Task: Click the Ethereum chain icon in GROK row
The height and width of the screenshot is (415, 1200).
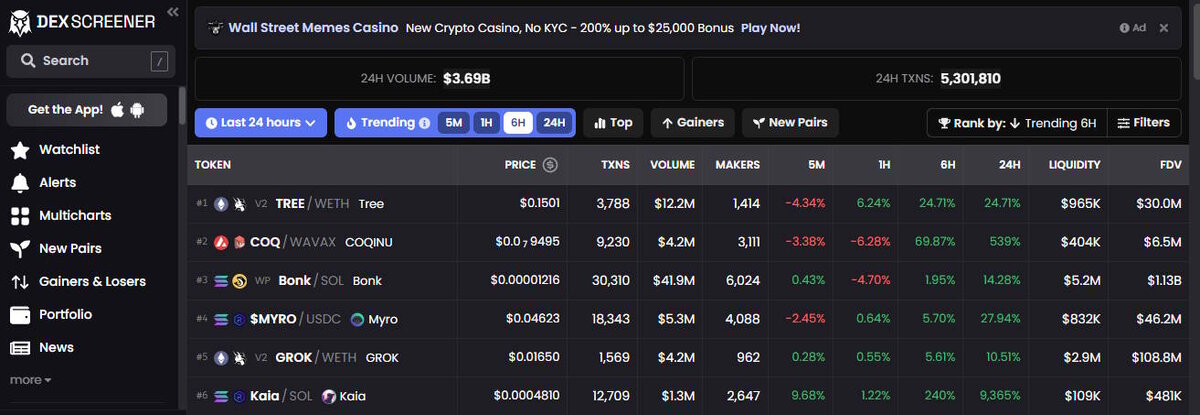Action: (221, 358)
